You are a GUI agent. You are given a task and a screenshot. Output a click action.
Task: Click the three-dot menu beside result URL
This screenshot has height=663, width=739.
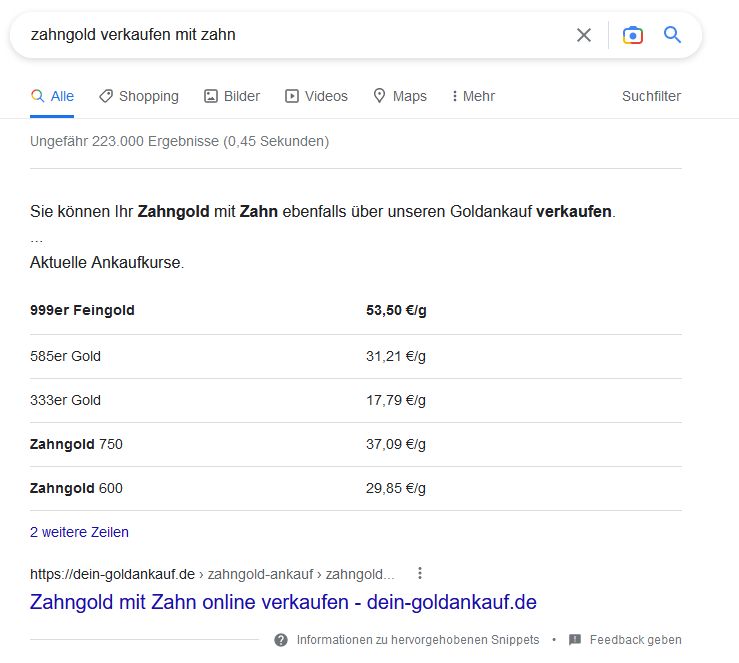pos(420,573)
